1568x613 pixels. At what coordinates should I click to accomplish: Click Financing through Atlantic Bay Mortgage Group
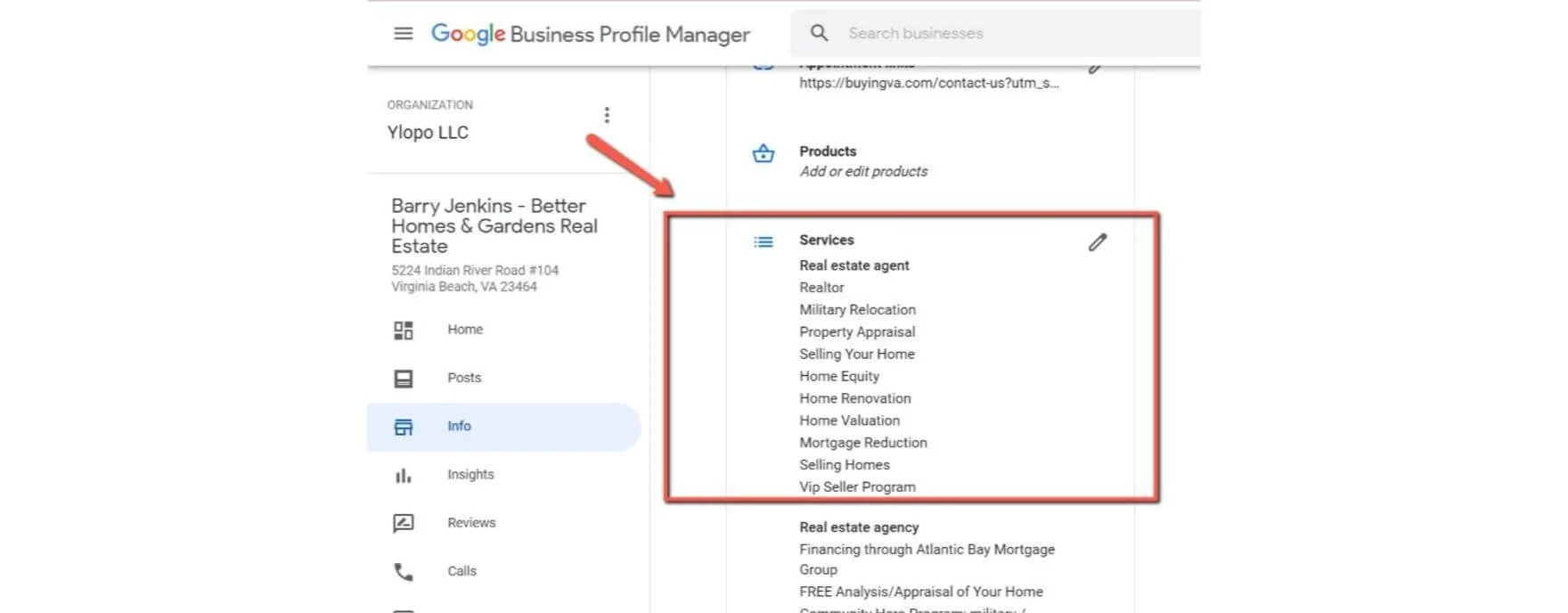click(927, 560)
